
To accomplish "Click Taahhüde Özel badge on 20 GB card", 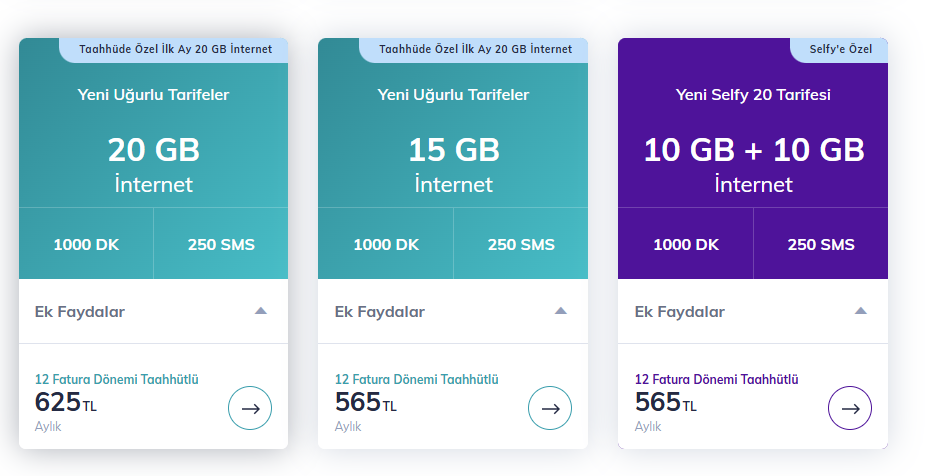I will click(174, 50).
